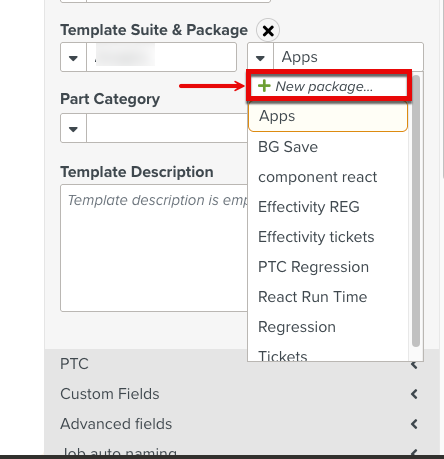
Task: Select component react package
Action: [x=328, y=177]
